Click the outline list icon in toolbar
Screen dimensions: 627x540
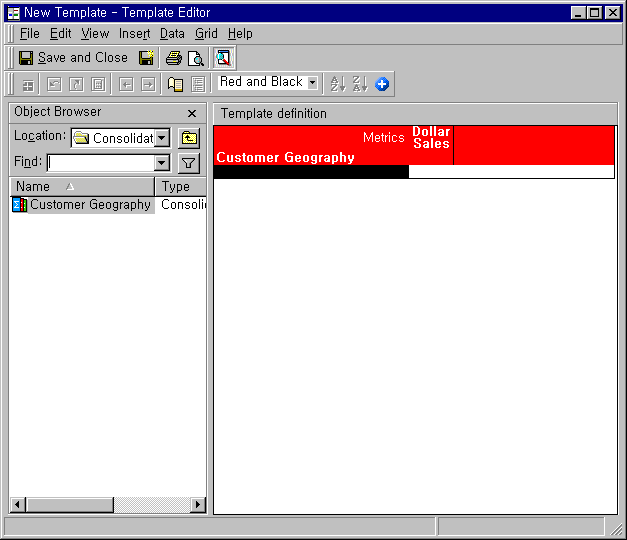[x=198, y=84]
